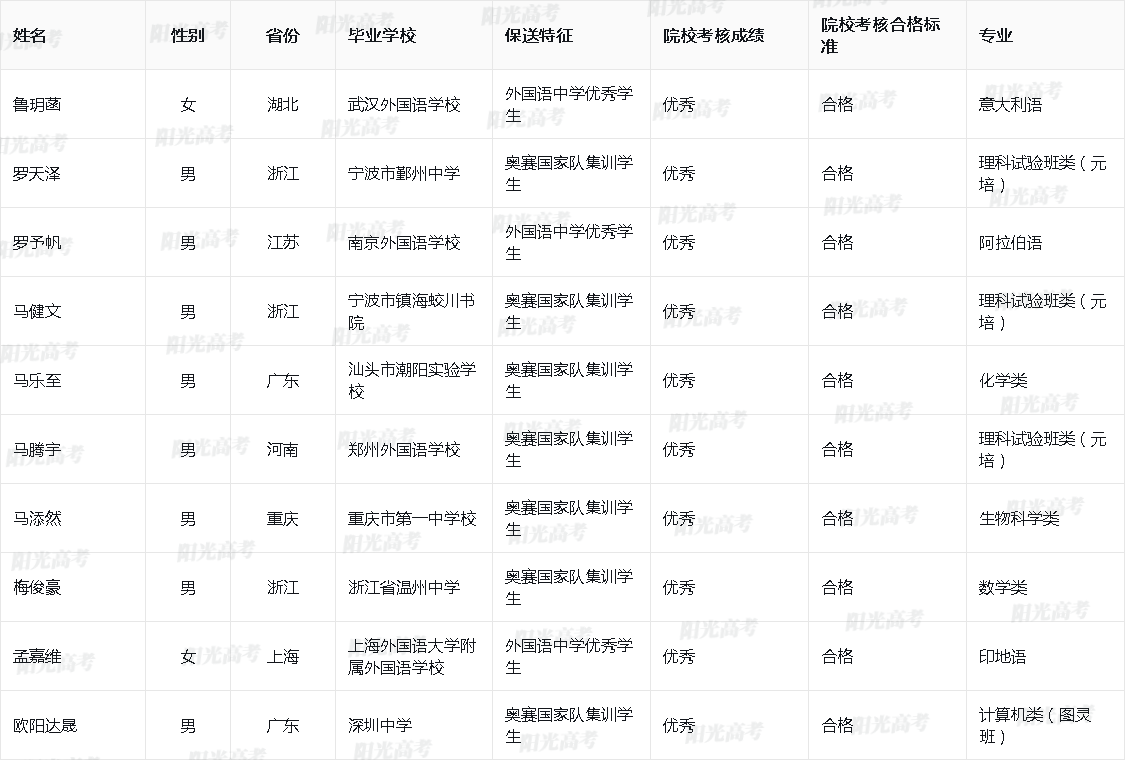The width and height of the screenshot is (1125, 760).
Task: Click the major 生物科学类
Action: [1019, 519]
